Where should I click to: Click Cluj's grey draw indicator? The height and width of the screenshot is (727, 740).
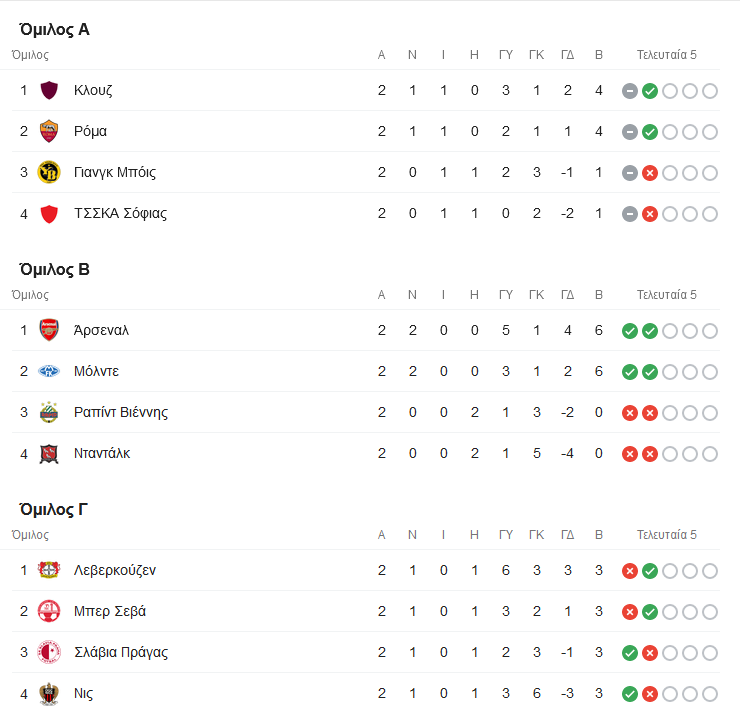[x=629, y=91]
